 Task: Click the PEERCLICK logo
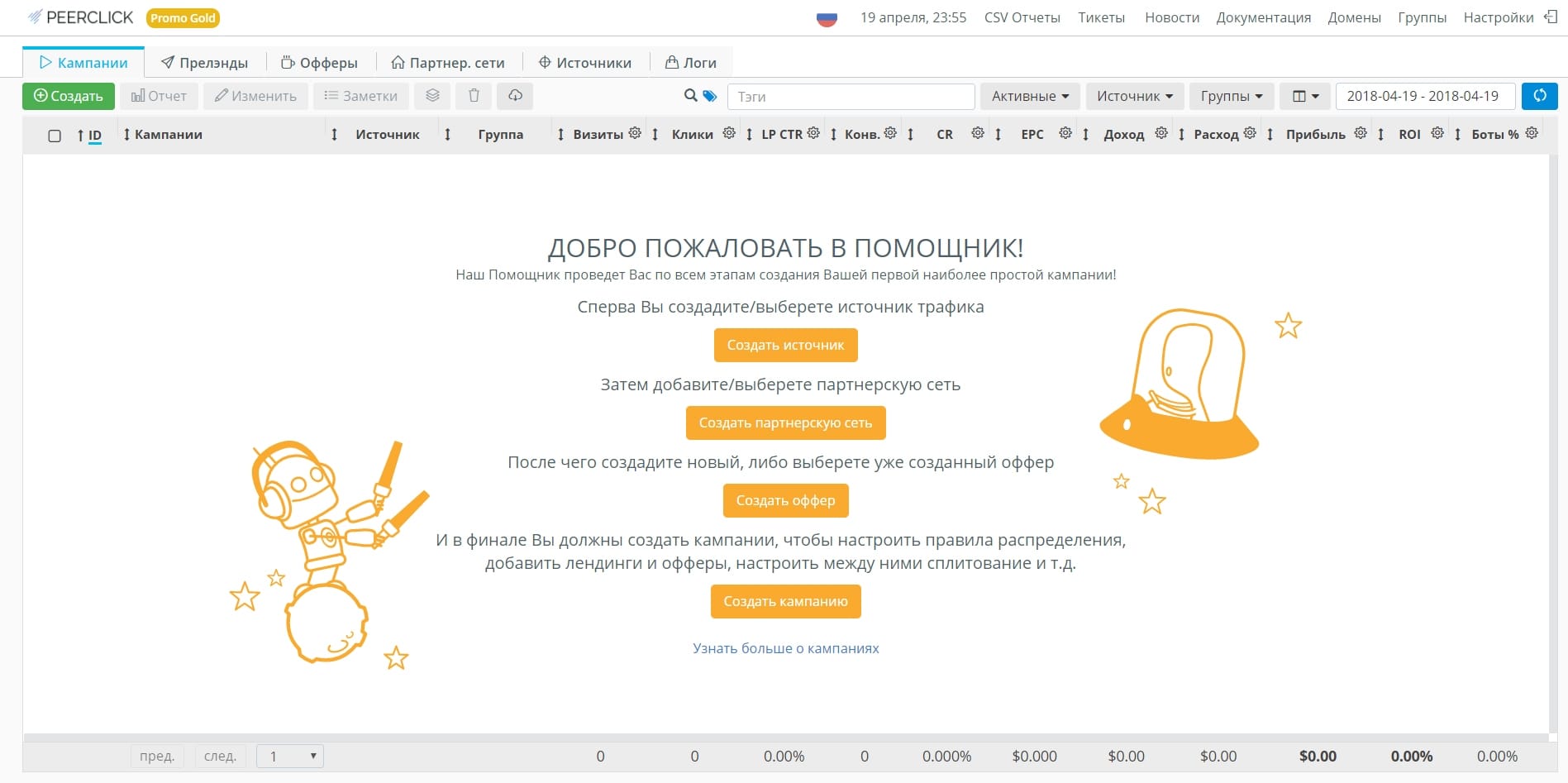pyautogui.click(x=80, y=17)
